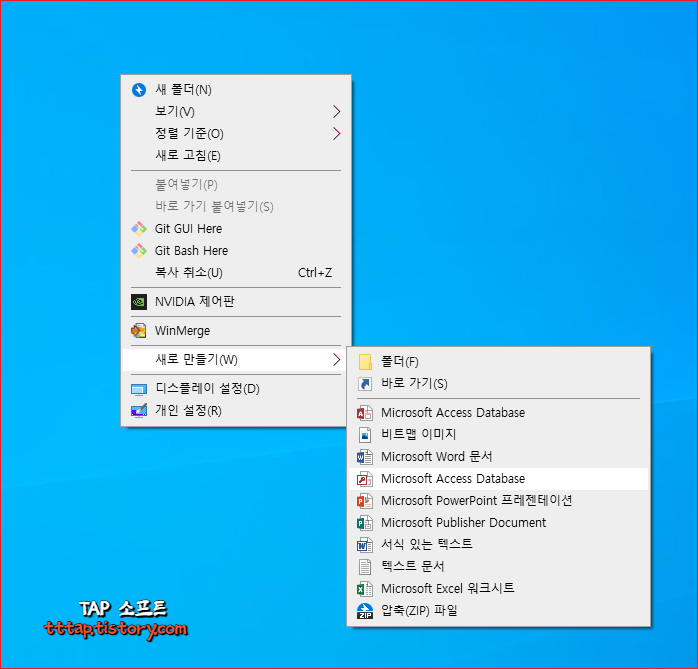The height and width of the screenshot is (669, 698).
Task: Click the yellow folder icon for 폴더(F)
Action: tap(365, 362)
